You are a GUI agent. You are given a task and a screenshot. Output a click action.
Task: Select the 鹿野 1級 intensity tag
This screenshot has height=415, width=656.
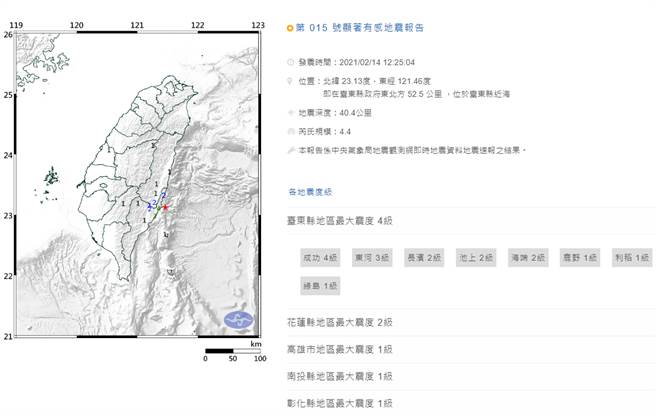[580, 258]
